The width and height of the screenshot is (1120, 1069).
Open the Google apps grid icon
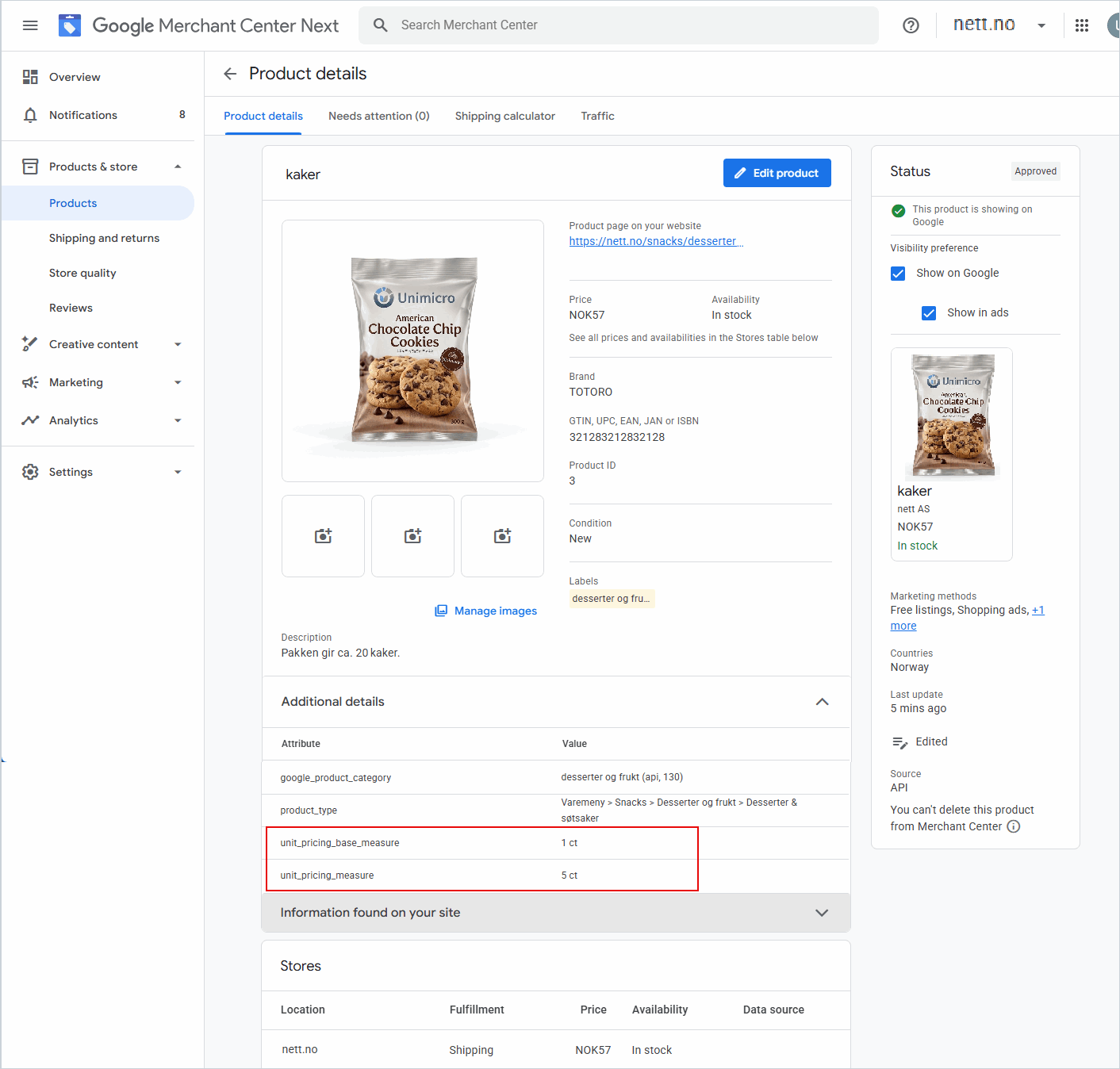coord(1082,25)
